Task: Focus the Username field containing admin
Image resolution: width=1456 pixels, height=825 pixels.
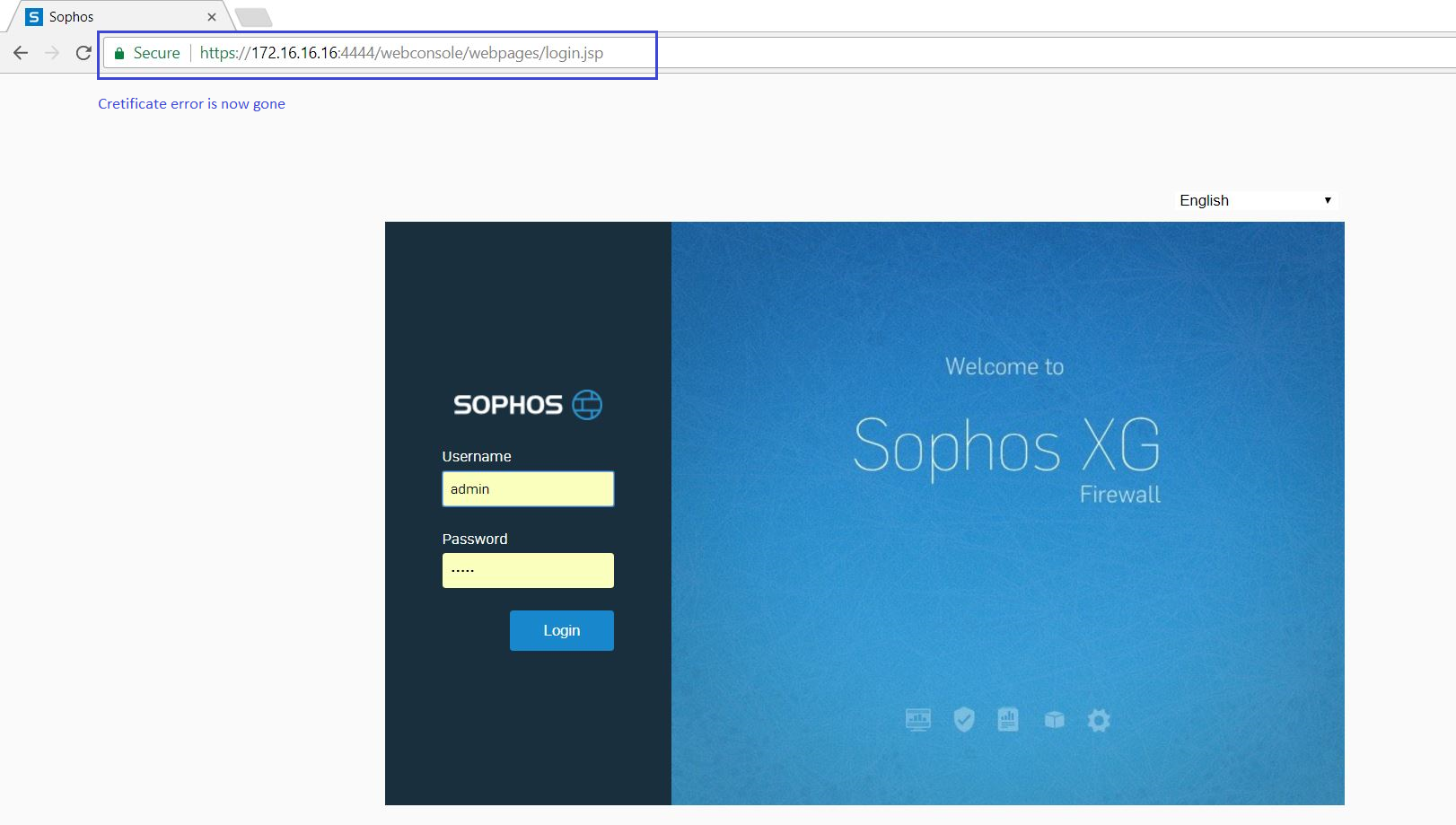Action: tap(528, 489)
